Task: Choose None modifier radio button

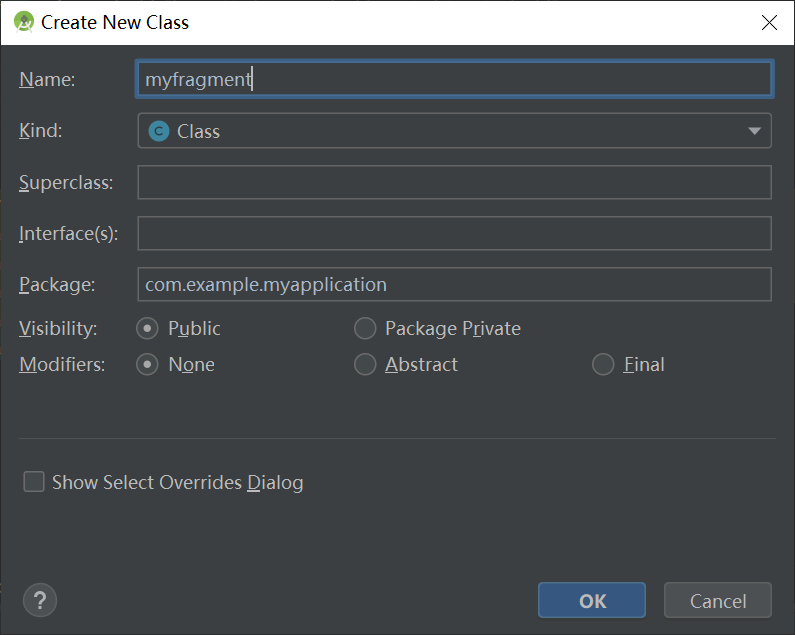Action: pos(147,365)
